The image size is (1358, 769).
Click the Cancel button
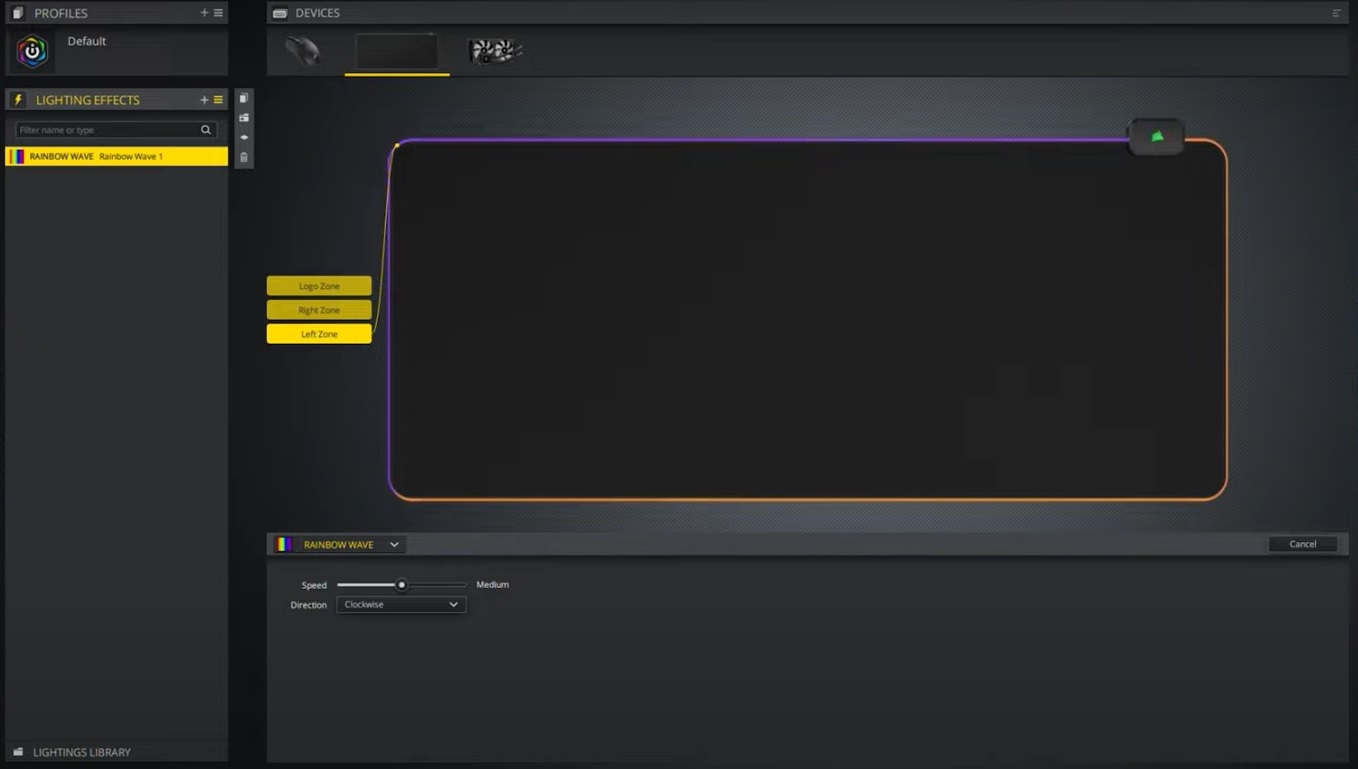click(x=1302, y=544)
